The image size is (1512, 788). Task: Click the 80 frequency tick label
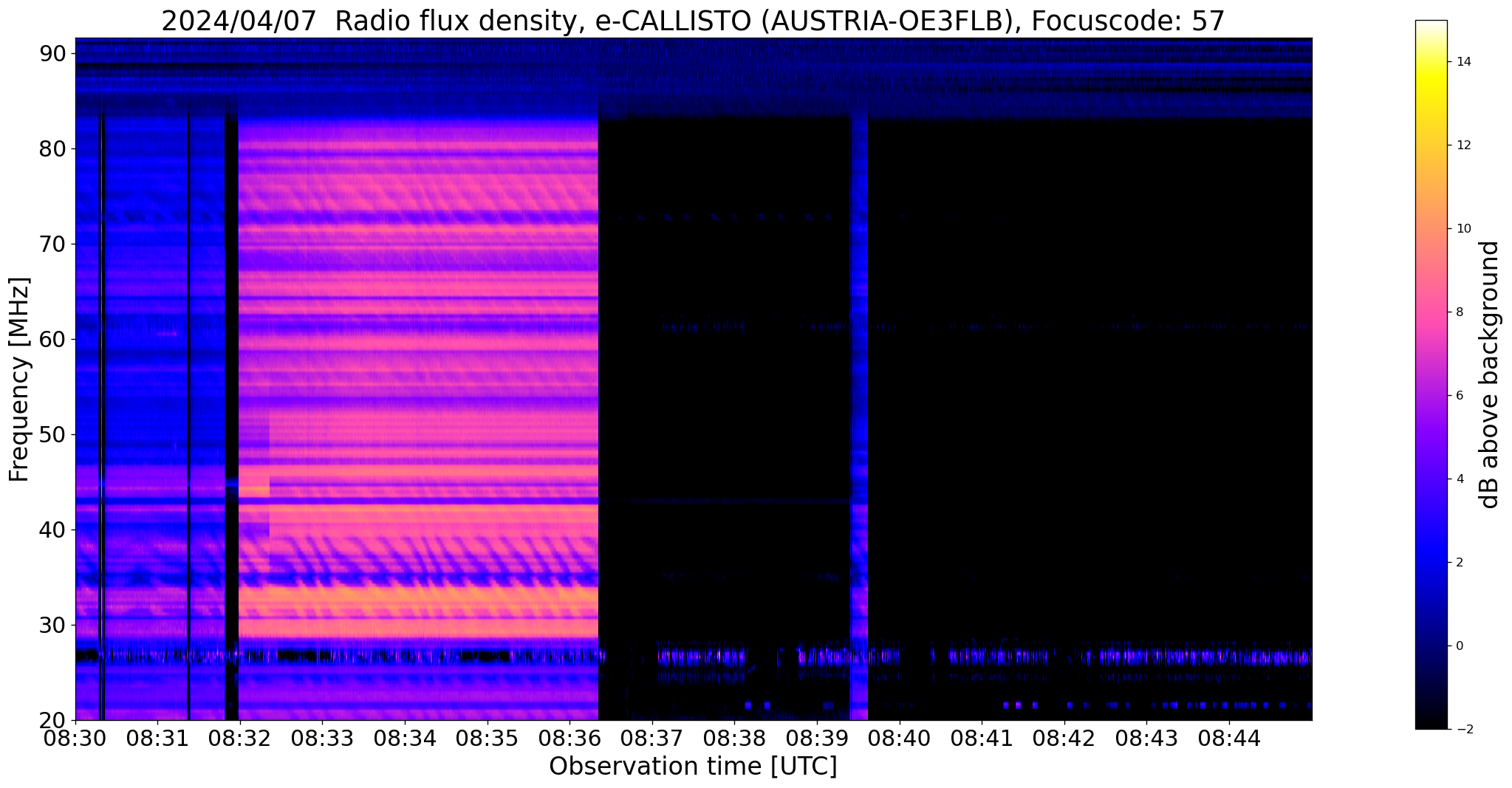(x=52, y=149)
